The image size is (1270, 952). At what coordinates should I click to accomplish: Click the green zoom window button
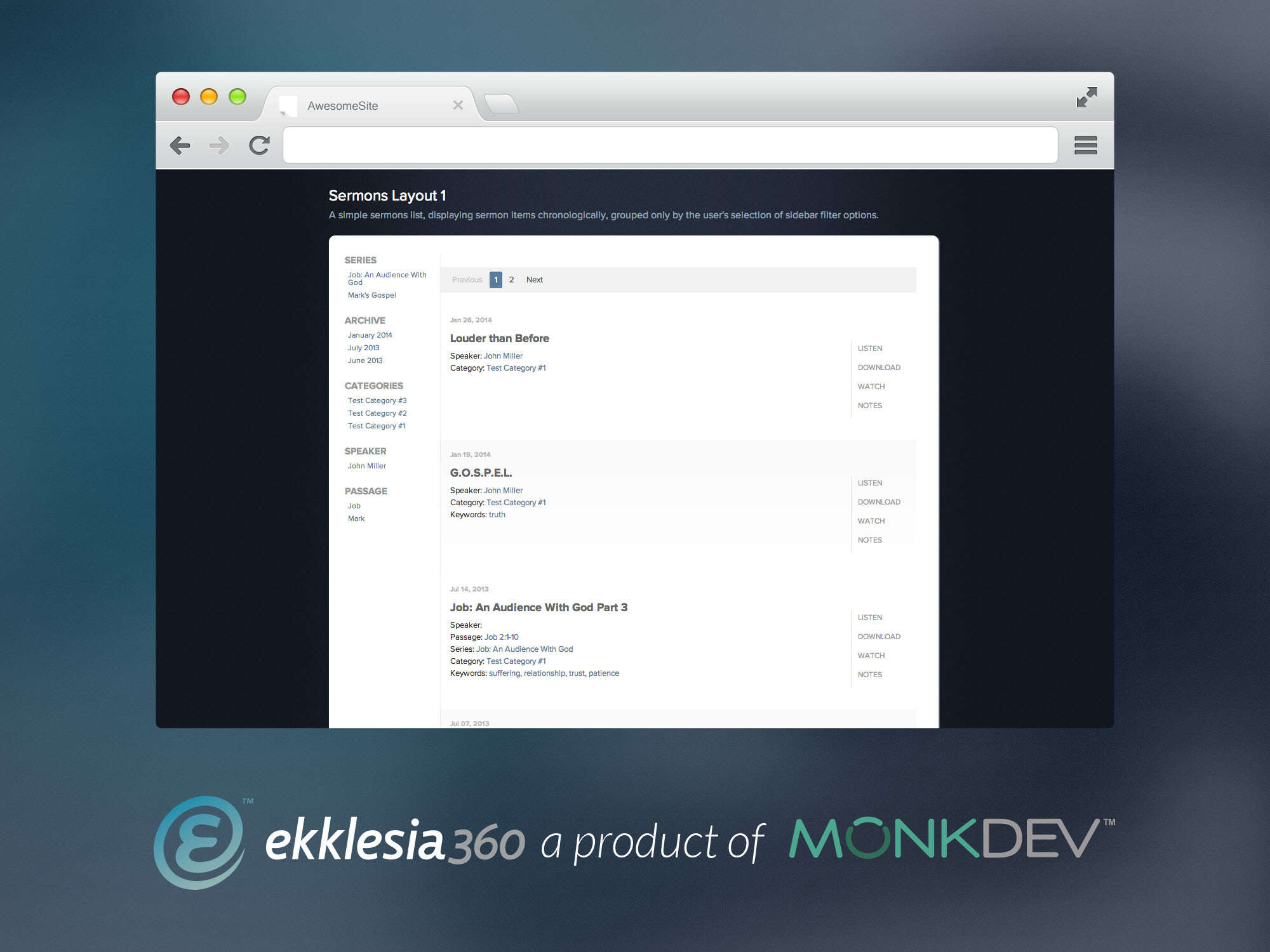237,96
